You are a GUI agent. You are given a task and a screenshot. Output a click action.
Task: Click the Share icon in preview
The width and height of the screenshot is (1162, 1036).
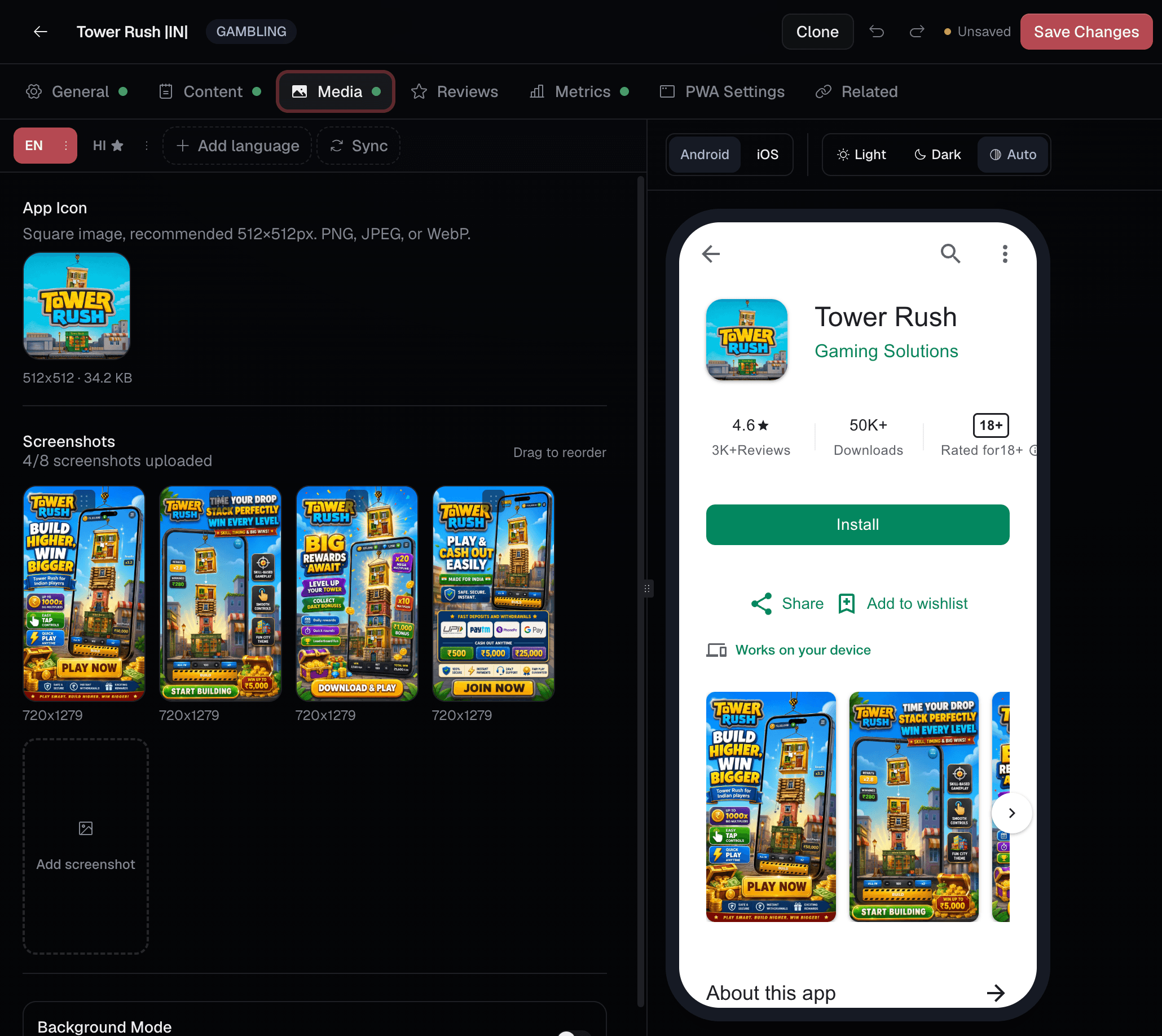[x=762, y=603]
